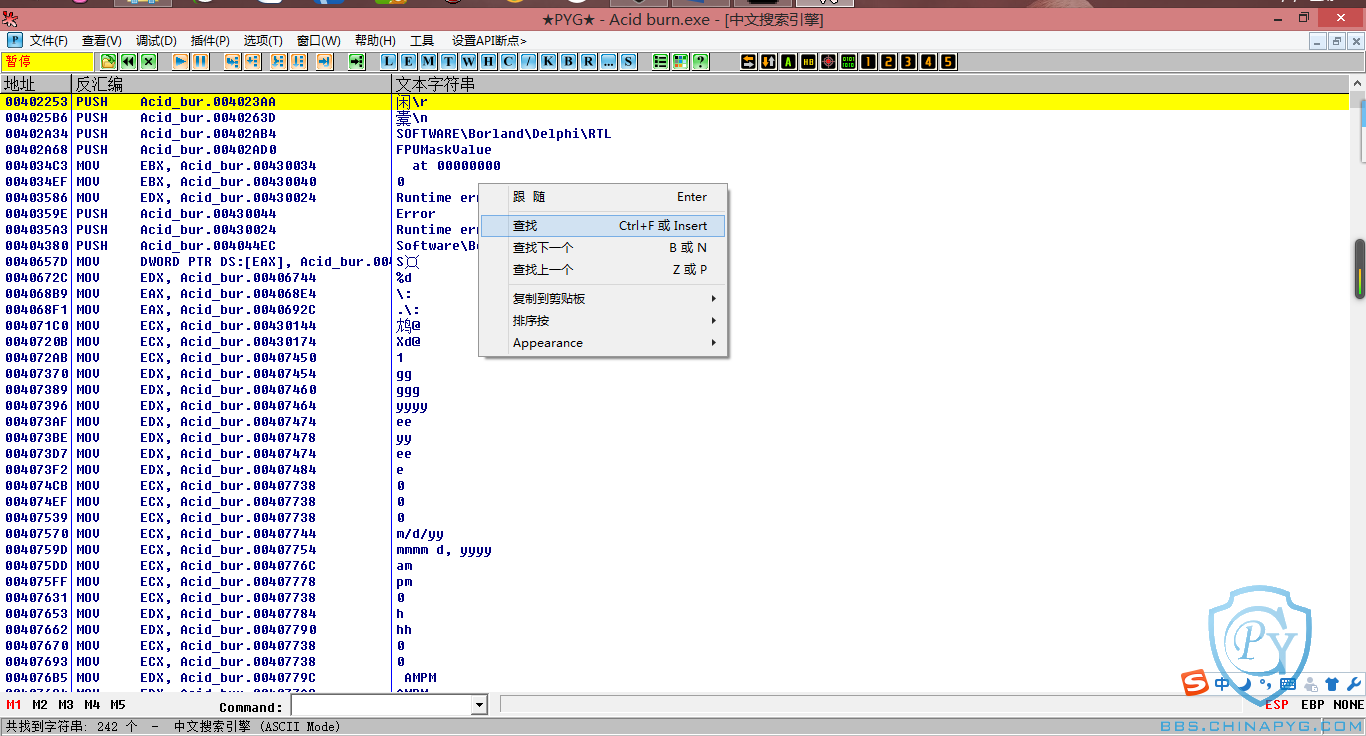Open CPU window with C button
Screen dimensions: 1366x736
[509, 61]
